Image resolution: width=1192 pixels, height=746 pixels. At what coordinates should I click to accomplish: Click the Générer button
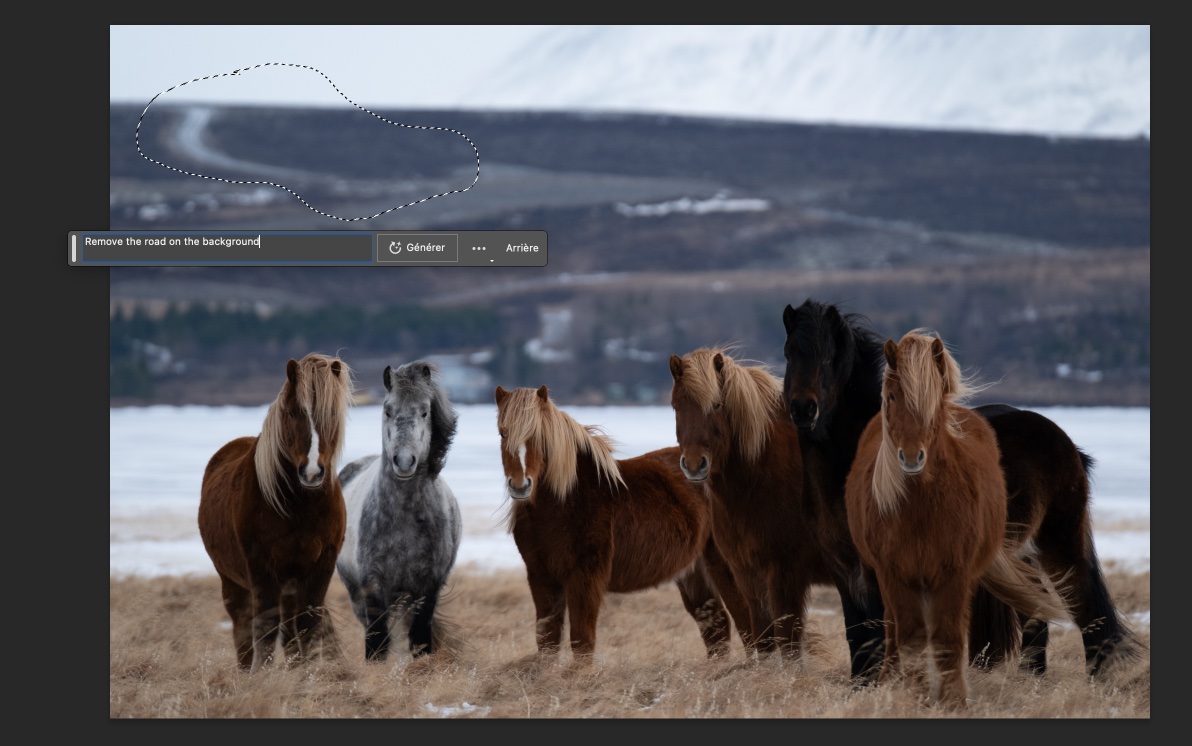(417, 248)
